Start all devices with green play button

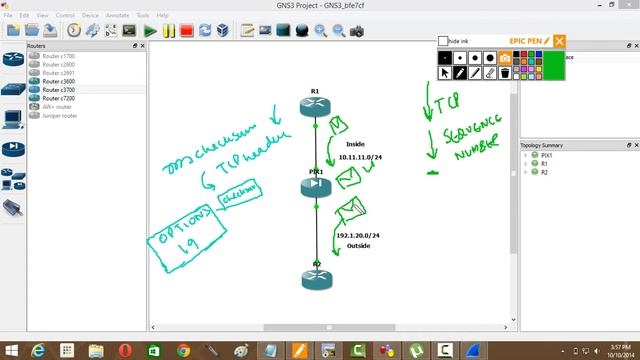point(150,31)
